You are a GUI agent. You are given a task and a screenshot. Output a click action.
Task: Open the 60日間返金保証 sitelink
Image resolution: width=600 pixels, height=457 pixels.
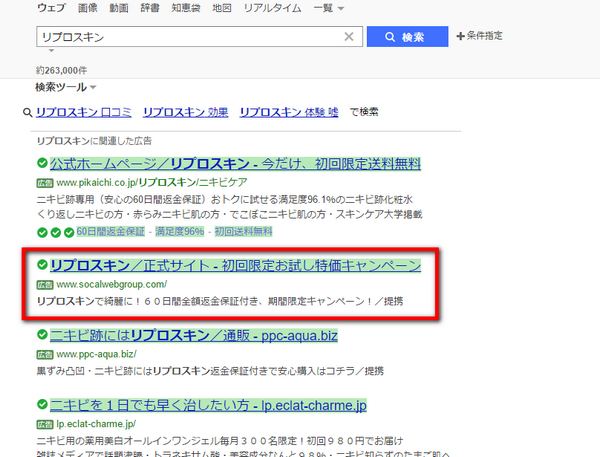click(112, 232)
